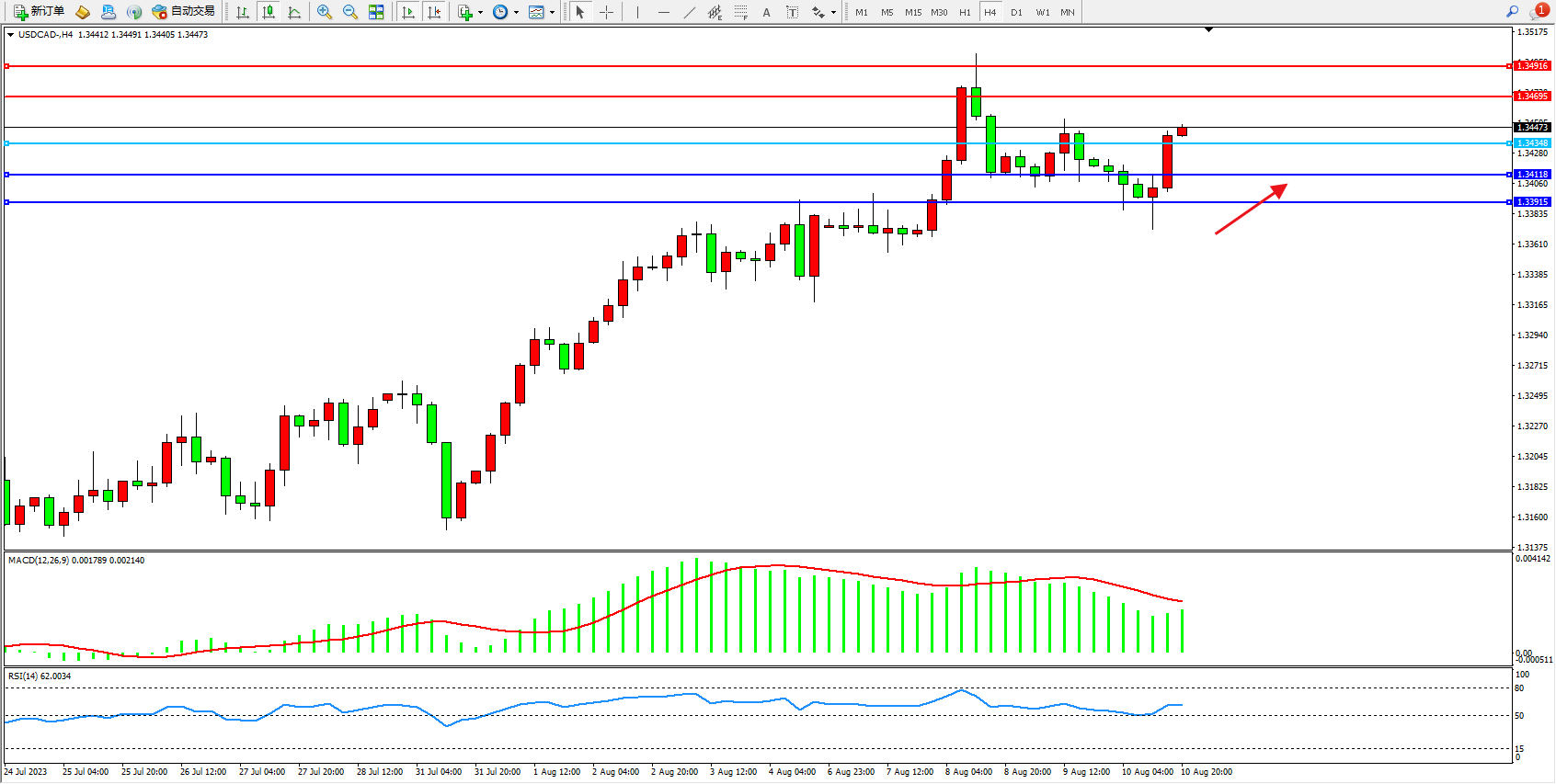The height and width of the screenshot is (784, 1556).
Task: Switch chart to line chart mode
Action: click(294, 12)
